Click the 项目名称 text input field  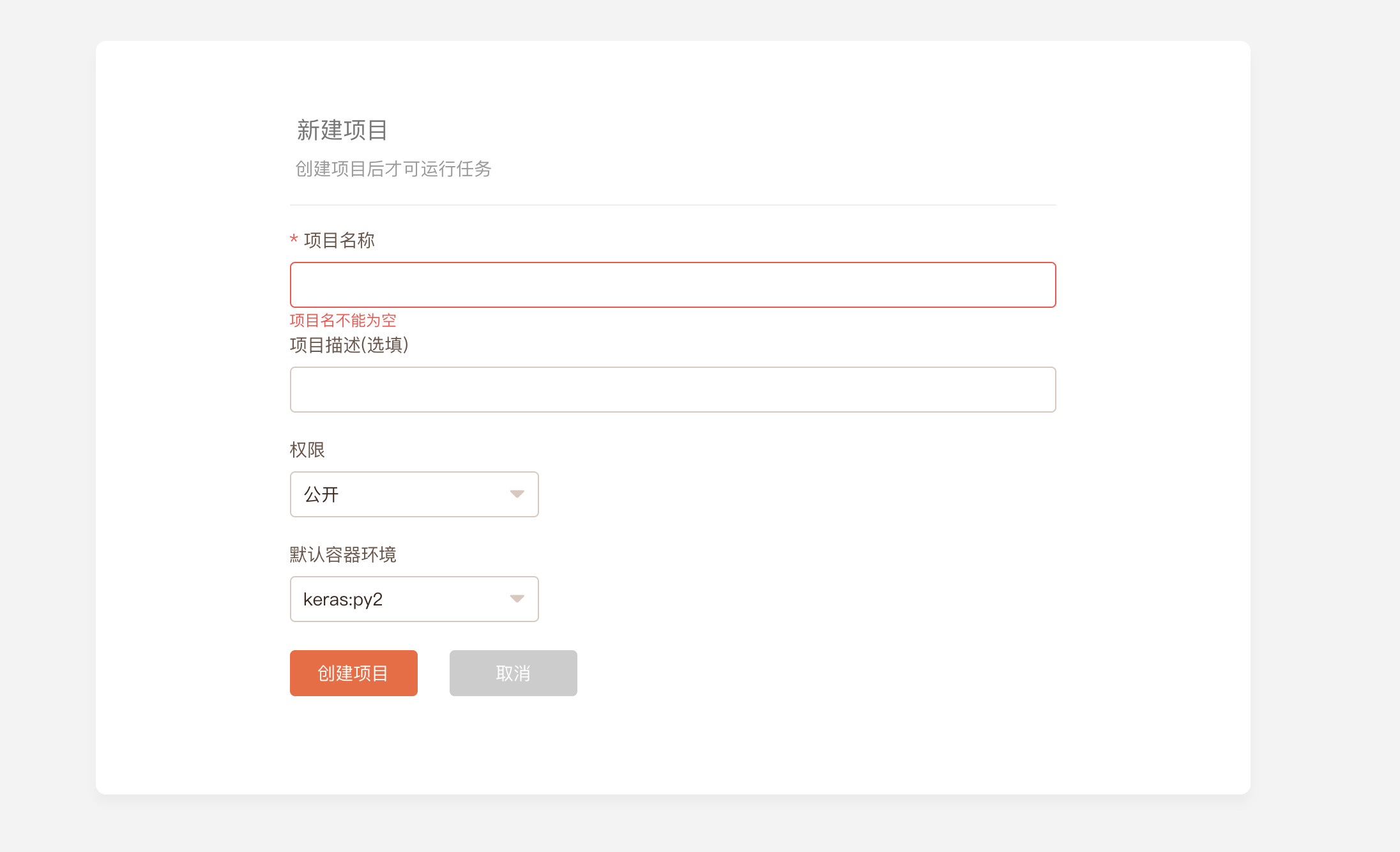pos(673,285)
